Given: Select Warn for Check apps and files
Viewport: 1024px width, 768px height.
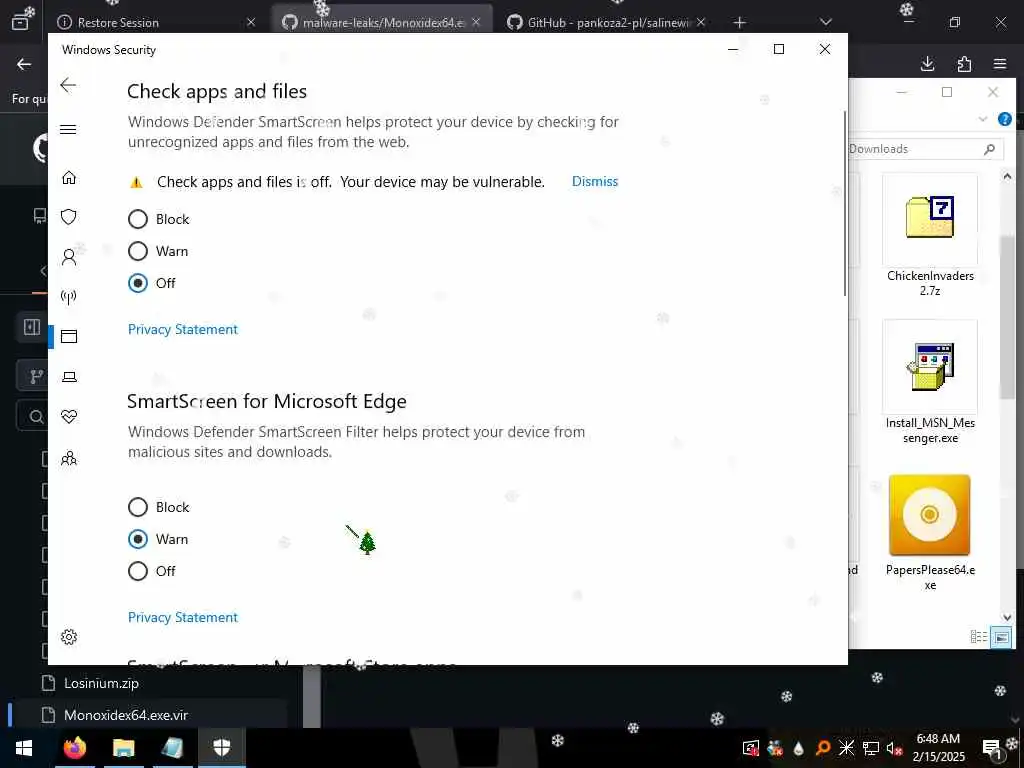Looking at the screenshot, I should (138, 251).
